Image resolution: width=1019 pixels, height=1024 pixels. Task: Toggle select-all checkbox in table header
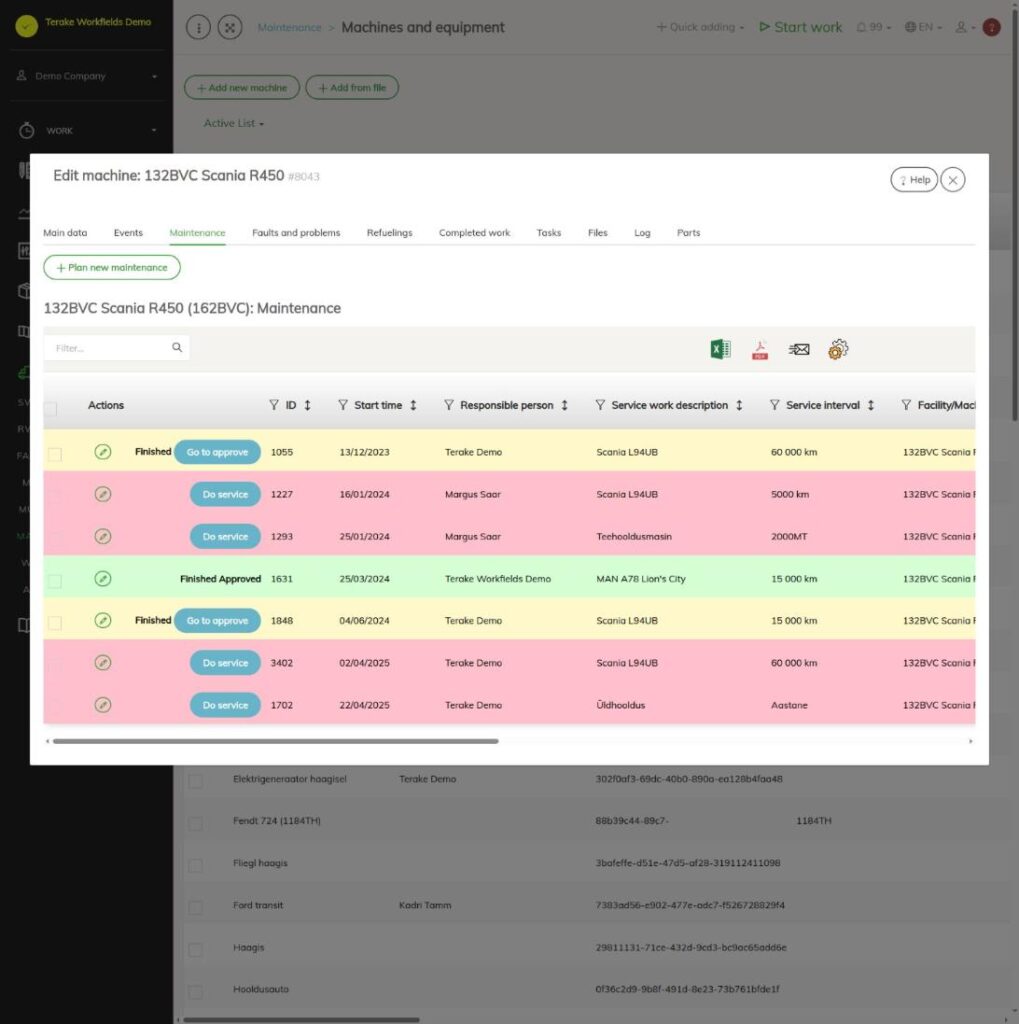tap(51, 409)
